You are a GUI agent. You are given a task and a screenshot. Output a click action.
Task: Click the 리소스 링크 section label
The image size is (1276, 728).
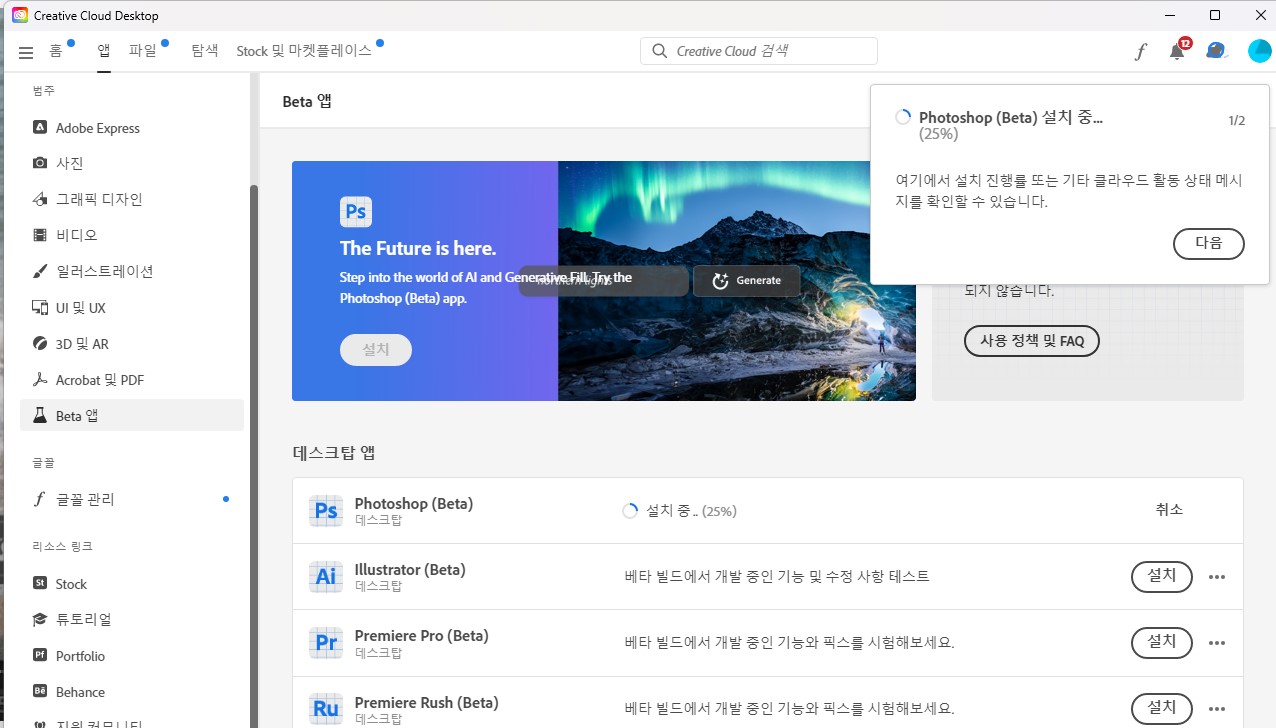pyautogui.click(x=62, y=546)
